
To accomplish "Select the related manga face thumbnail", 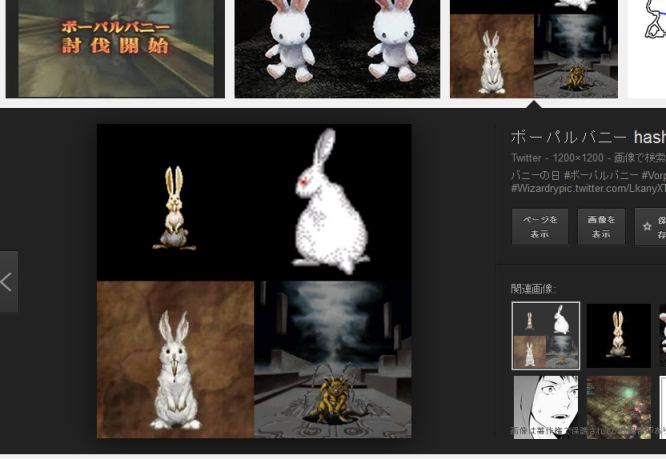I will point(546,407).
